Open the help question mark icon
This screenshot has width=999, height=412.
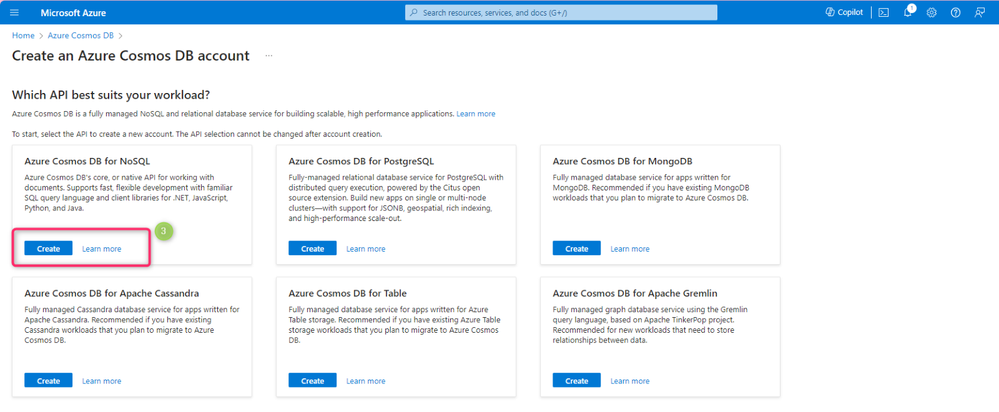point(955,13)
